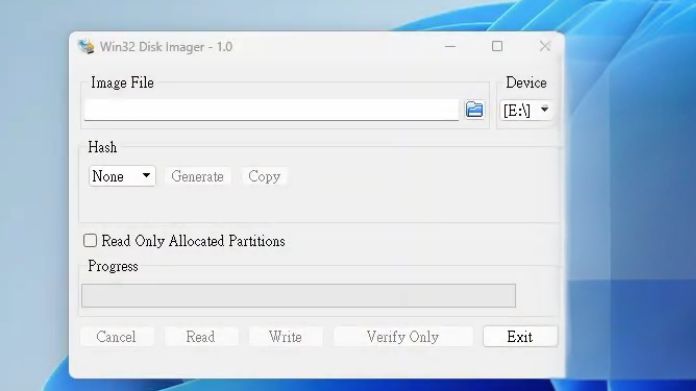Click the 'Image File' group label
The height and width of the screenshot is (391, 696).
tap(122, 83)
